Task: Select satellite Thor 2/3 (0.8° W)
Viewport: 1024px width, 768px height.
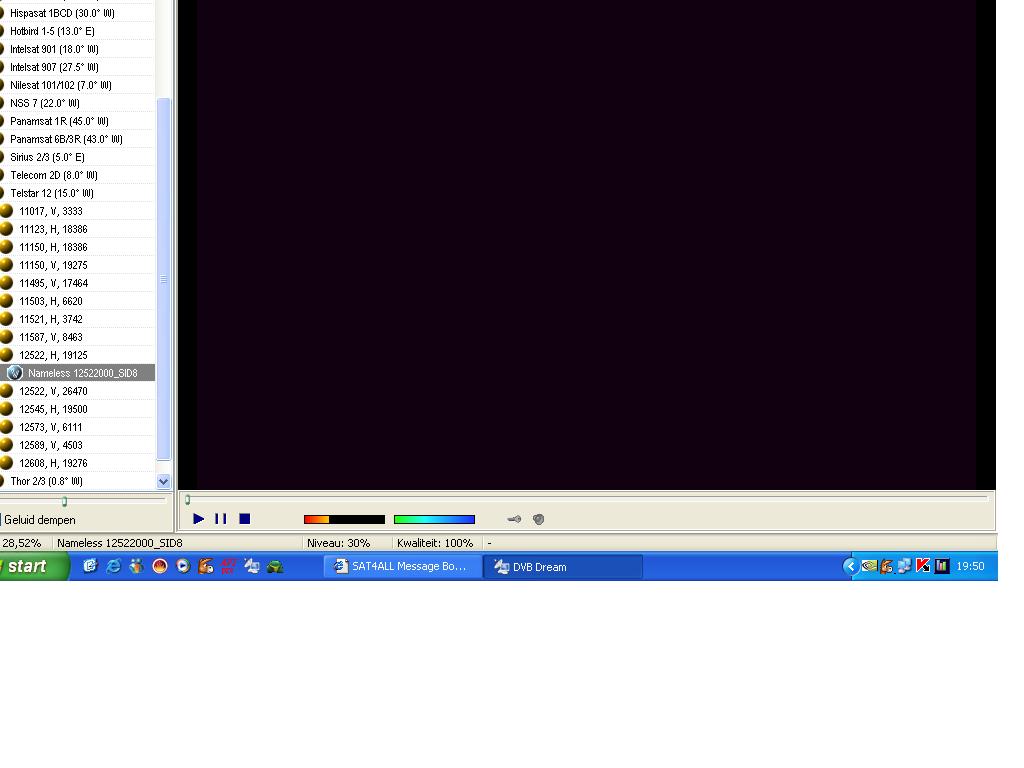Action: tap(46, 481)
